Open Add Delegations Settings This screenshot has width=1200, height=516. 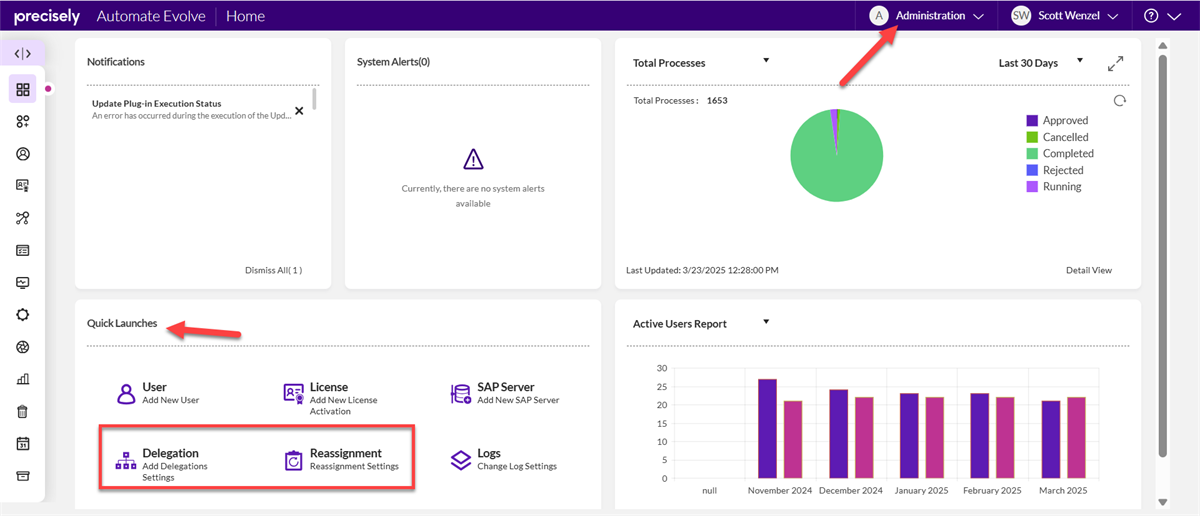[176, 472]
